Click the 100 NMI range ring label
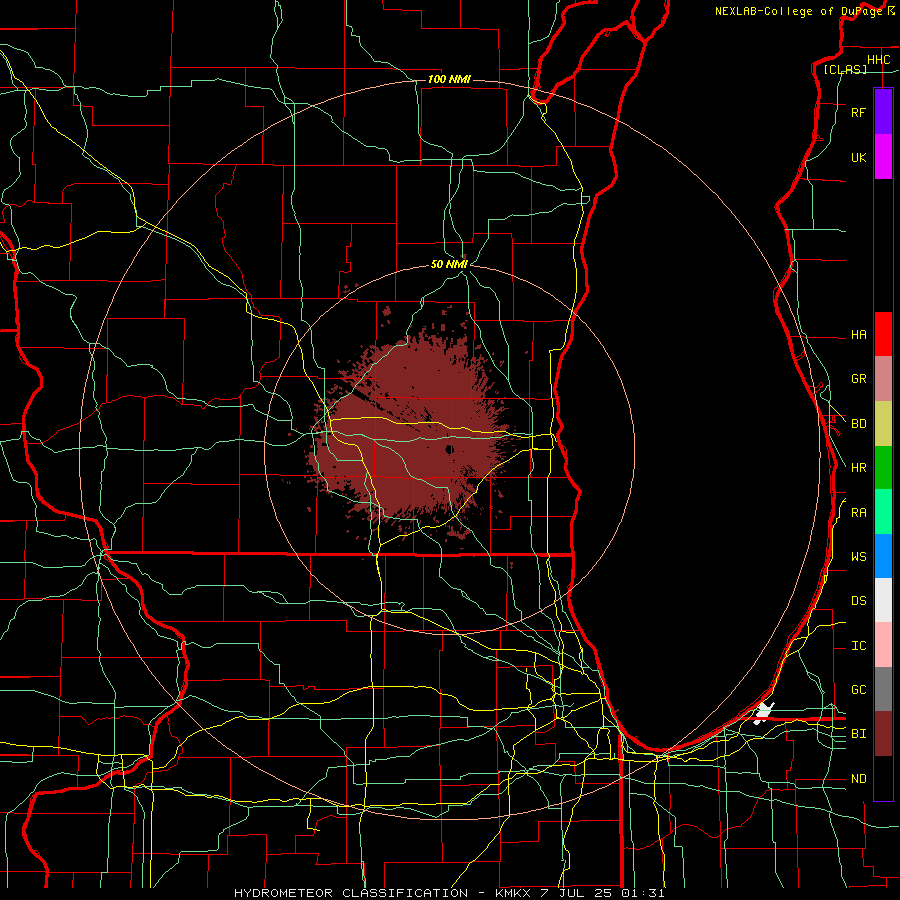The image size is (900, 900). coord(449,79)
